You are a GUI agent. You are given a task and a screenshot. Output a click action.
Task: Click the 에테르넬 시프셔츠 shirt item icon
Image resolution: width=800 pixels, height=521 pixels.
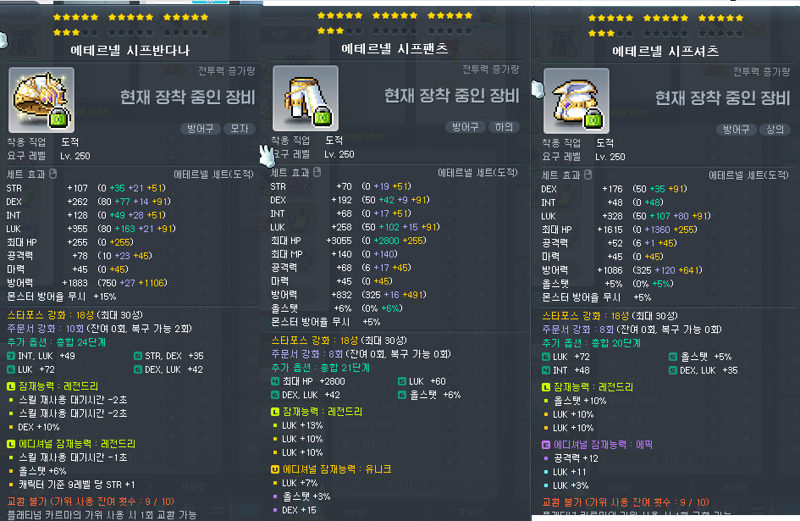point(577,101)
